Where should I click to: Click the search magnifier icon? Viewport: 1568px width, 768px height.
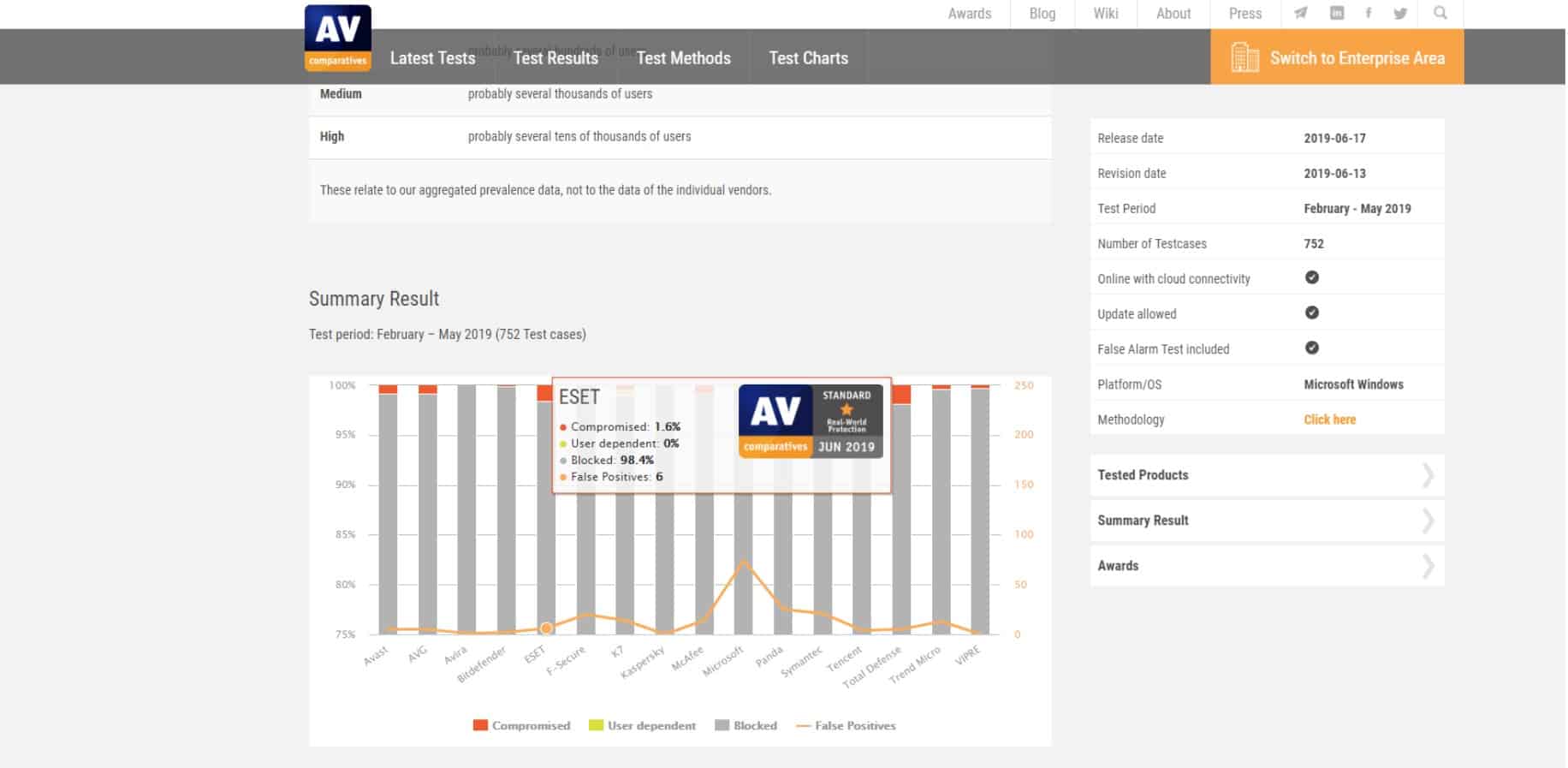point(1440,13)
